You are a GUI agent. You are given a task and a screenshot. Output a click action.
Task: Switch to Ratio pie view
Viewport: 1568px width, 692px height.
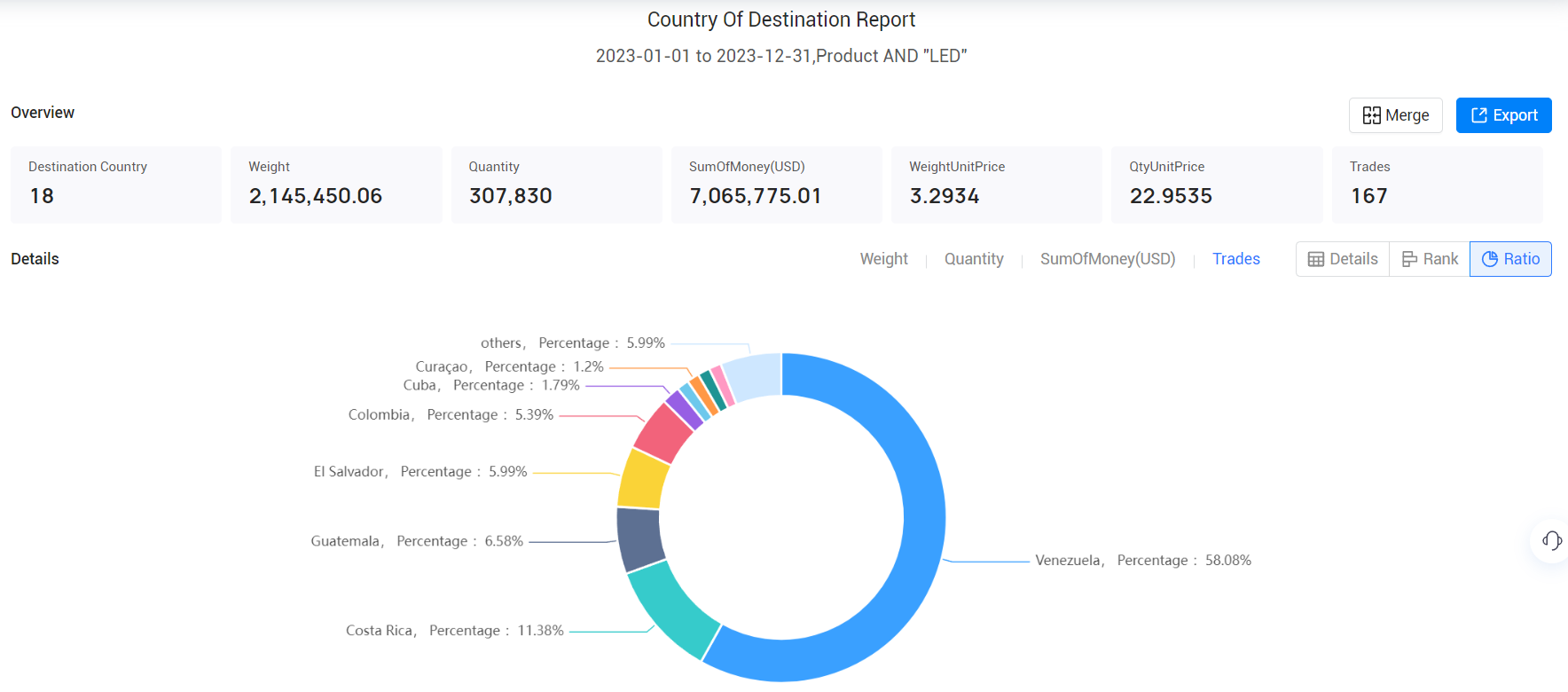coord(1510,259)
